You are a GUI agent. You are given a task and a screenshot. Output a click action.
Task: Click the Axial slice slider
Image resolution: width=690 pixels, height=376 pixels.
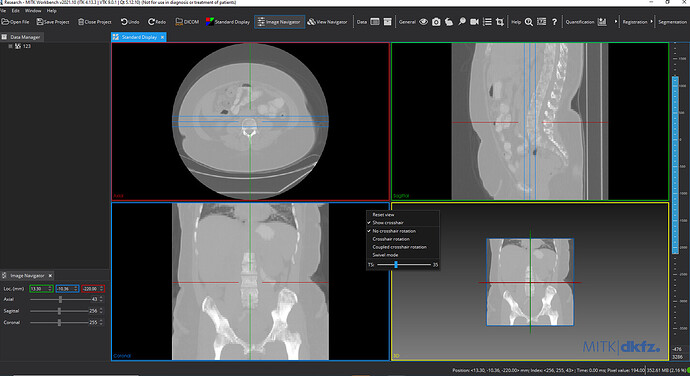coord(59,299)
